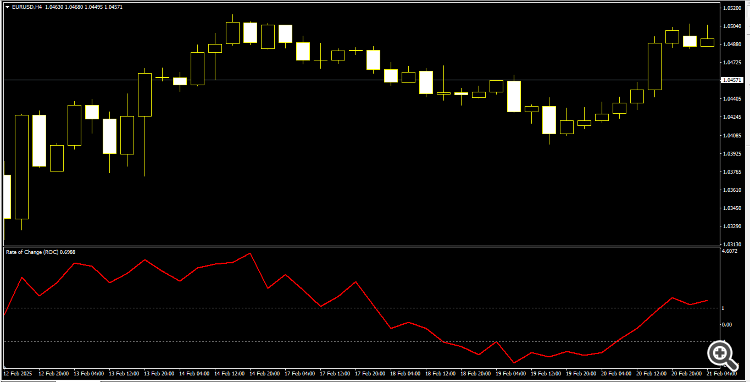Click the Rate of Change (ROC) indicator label
The height and width of the screenshot is (382, 750).
[32, 251]
